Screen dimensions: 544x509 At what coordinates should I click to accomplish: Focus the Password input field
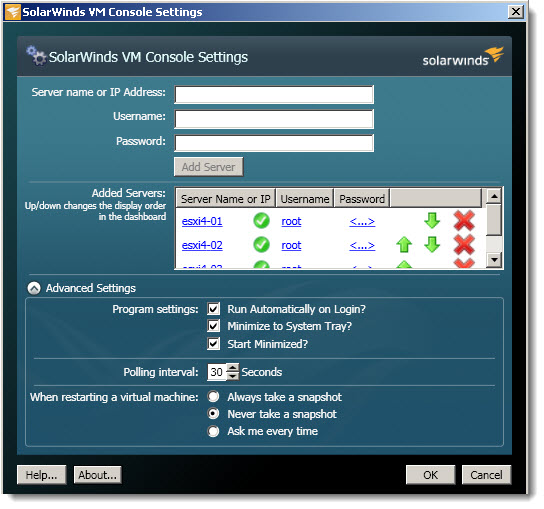point(274,143)
